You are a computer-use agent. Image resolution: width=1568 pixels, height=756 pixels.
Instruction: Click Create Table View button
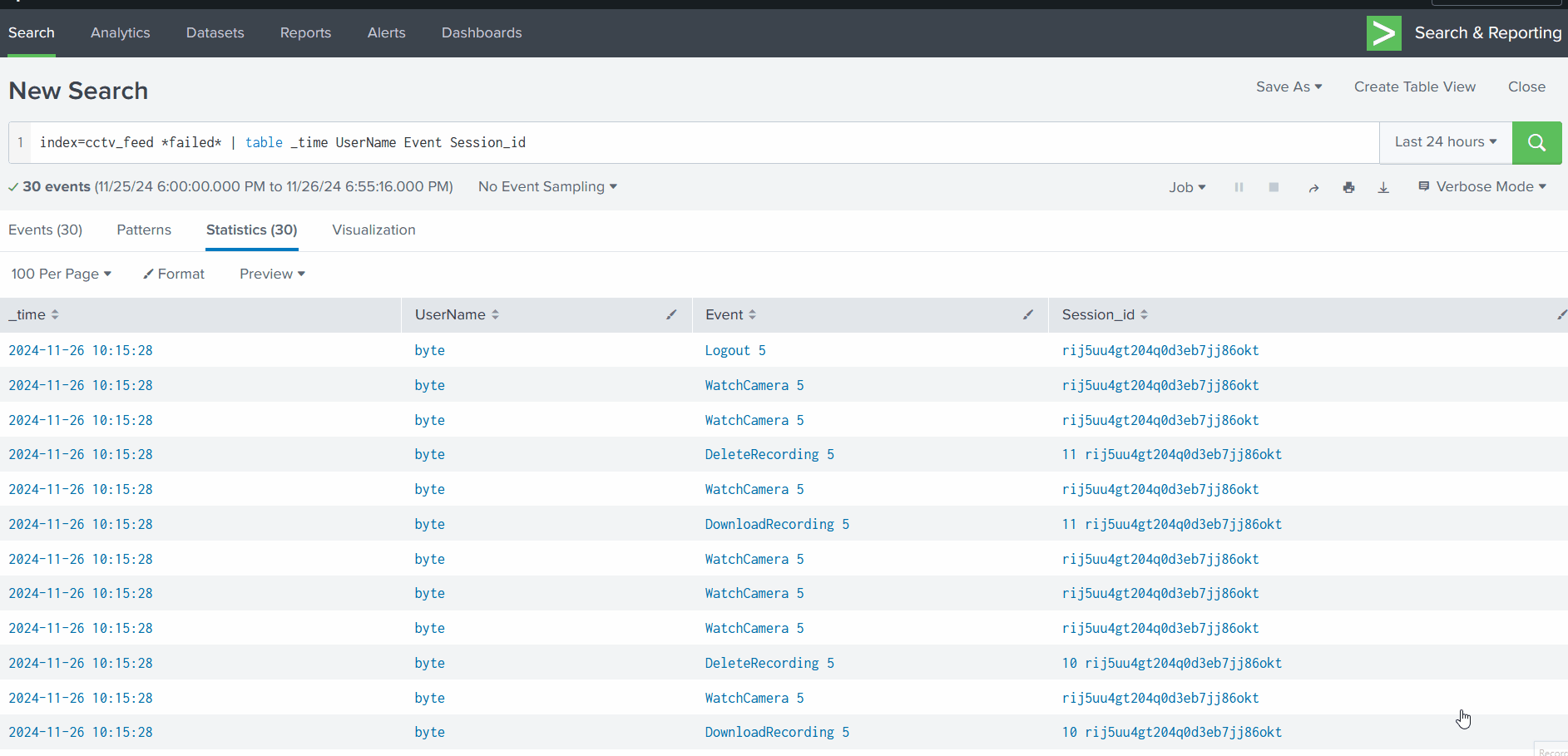tap(1414, 86)
